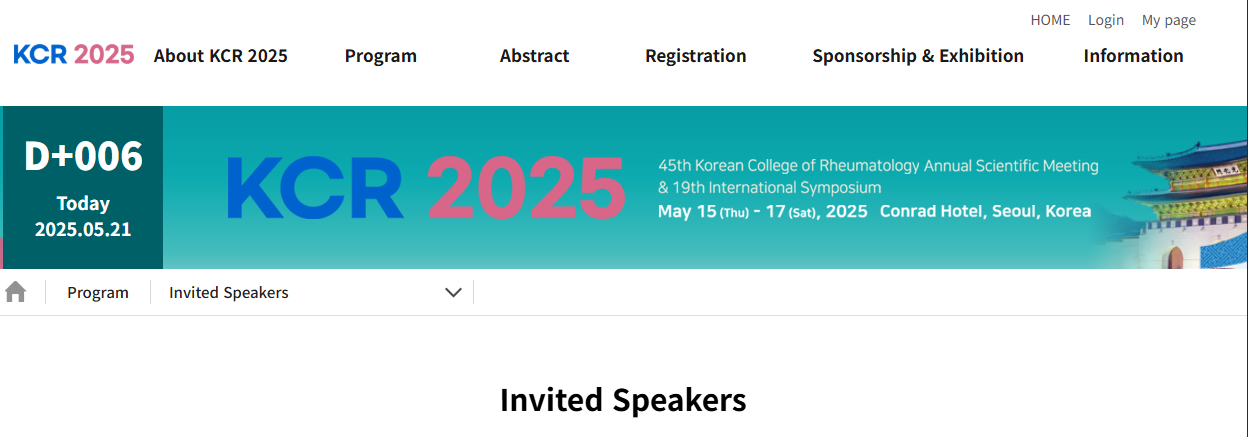The width and height of the screenshot is (1248, 437).
Task: Click the palace gate illustration in the banner
Action: (x=1180, y=205)
